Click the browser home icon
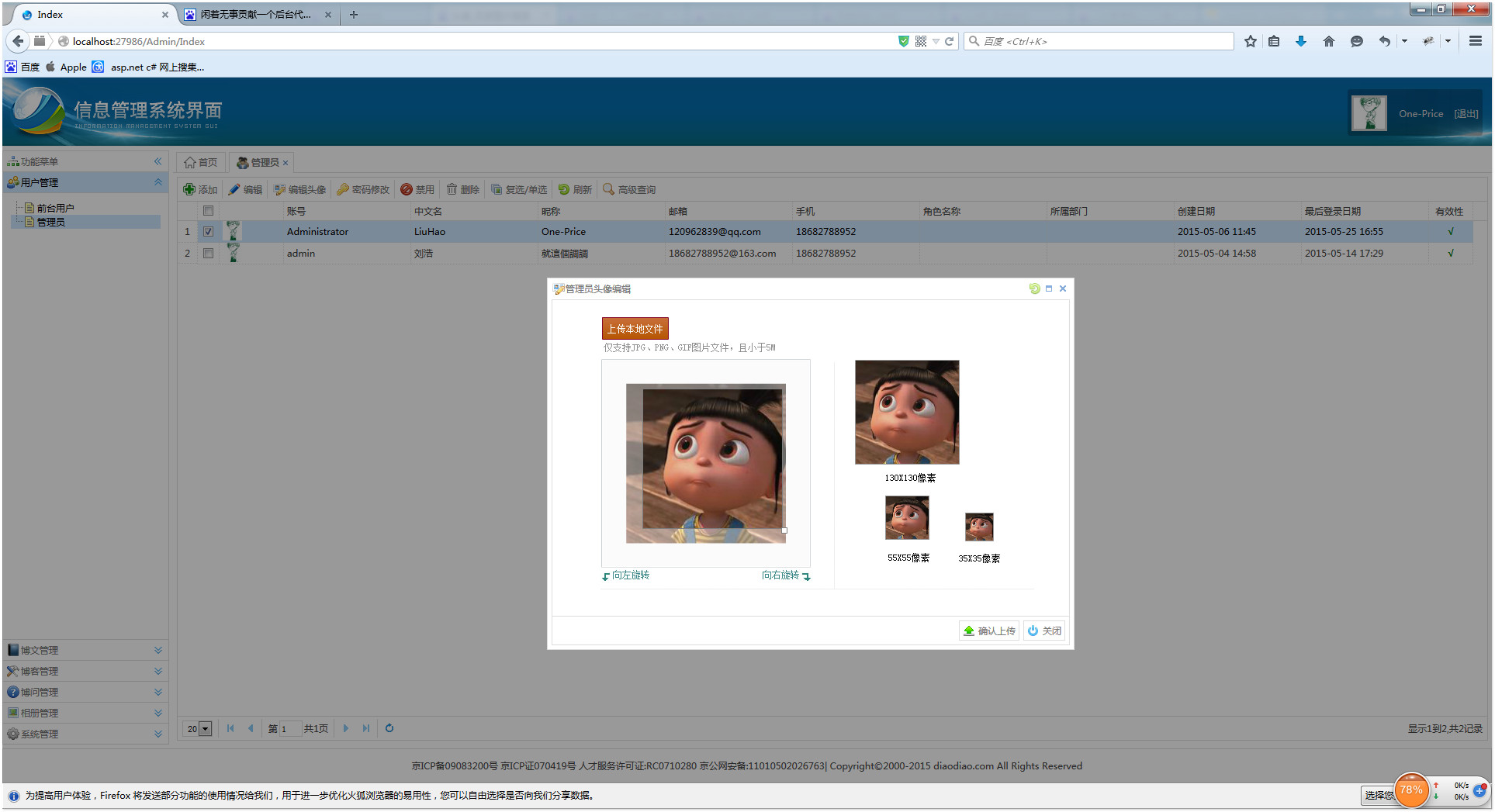The image size is (1495, 812). coord(1329,41)
